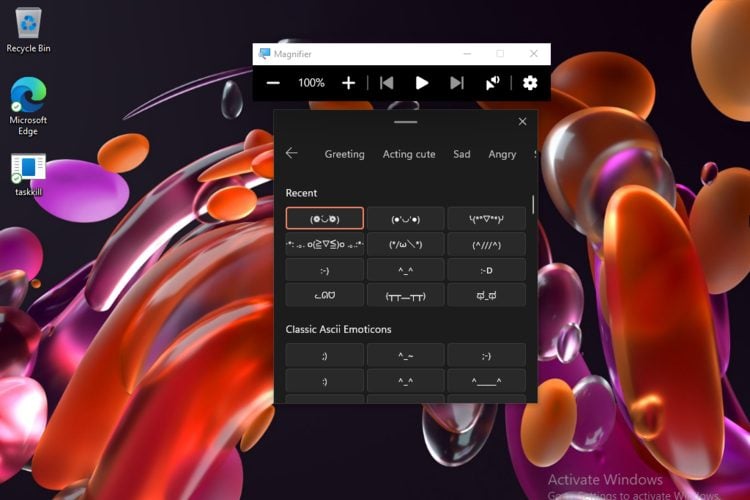Image resolution: width=750 pixels, height=500 pixels.
Task: Zoom out with Magnifier minus button
Action: pyautogui.click(x=273, y=83)
